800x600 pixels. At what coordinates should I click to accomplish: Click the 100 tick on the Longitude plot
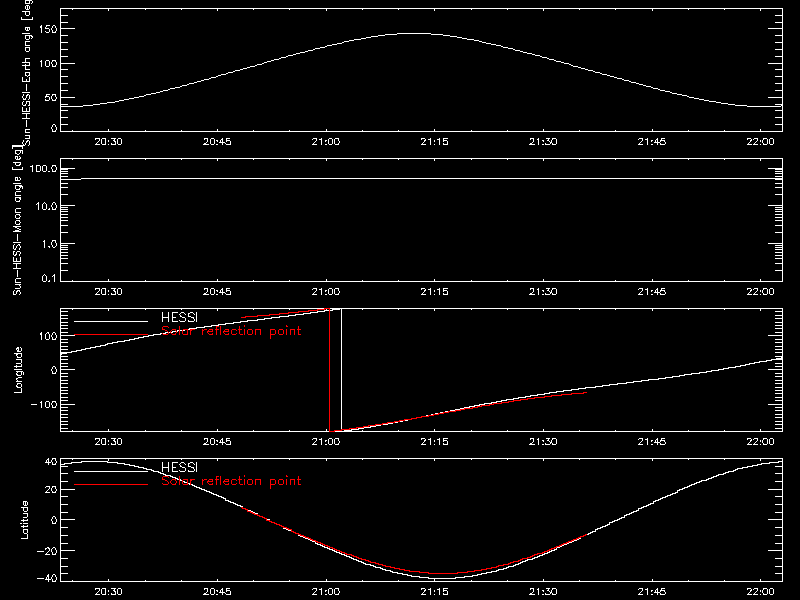(48, 336)
